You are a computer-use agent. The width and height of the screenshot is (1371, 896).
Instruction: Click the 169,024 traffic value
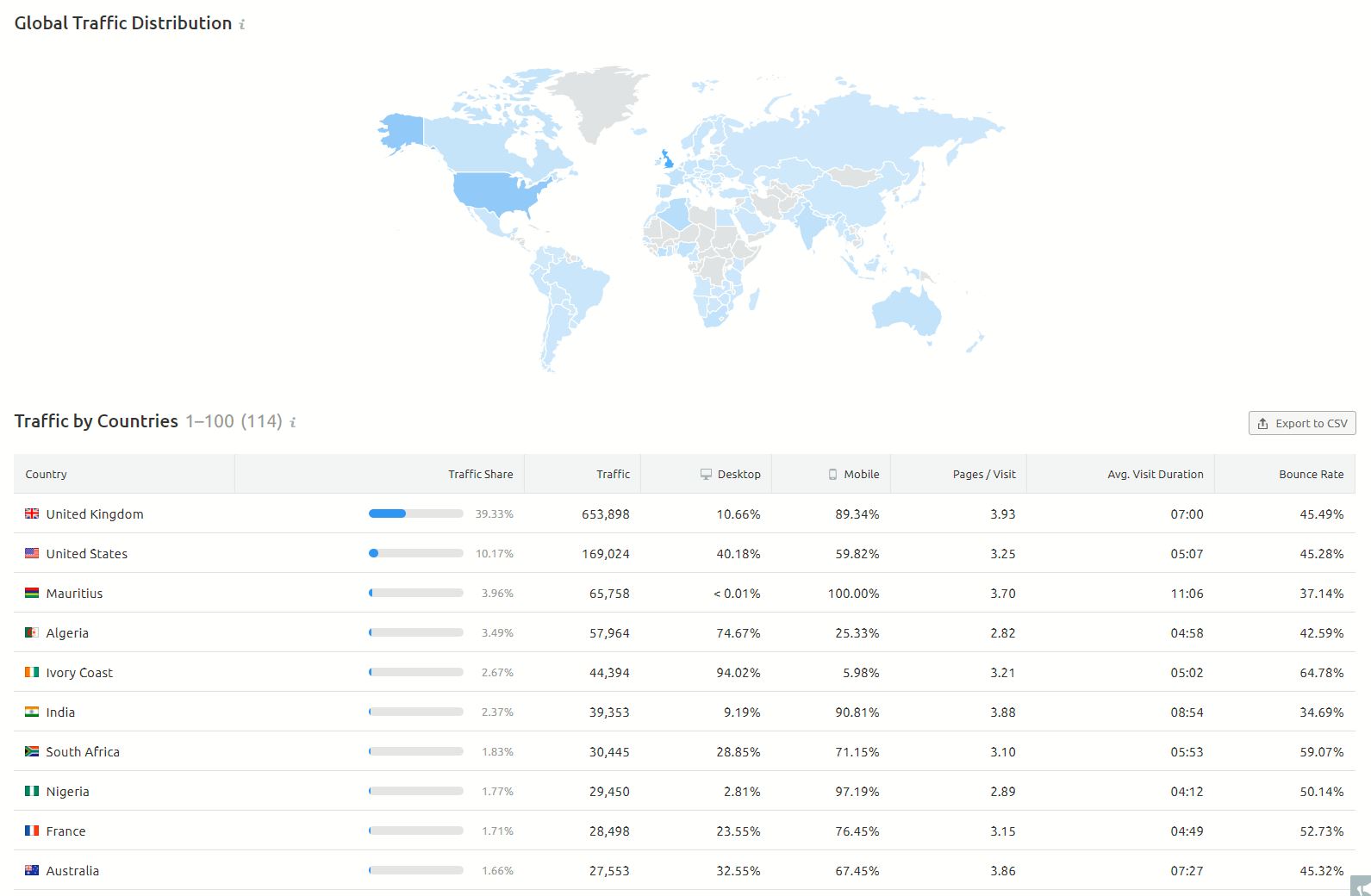(606, 554)
